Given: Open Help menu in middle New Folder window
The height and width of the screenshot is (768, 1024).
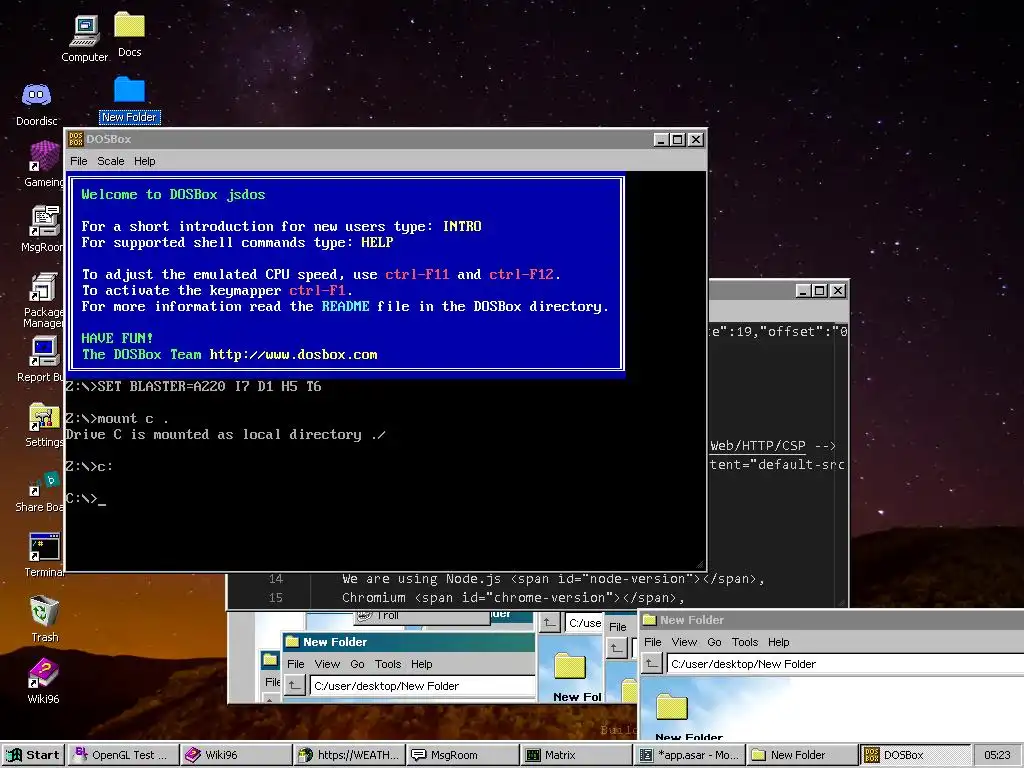Looking at the screenshot, I should coord(422,664).
